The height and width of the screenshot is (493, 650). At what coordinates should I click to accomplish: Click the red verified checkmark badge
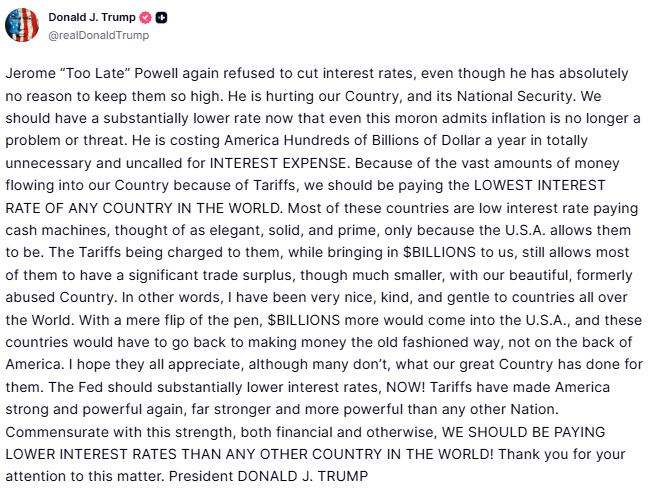tap(145, 17)
